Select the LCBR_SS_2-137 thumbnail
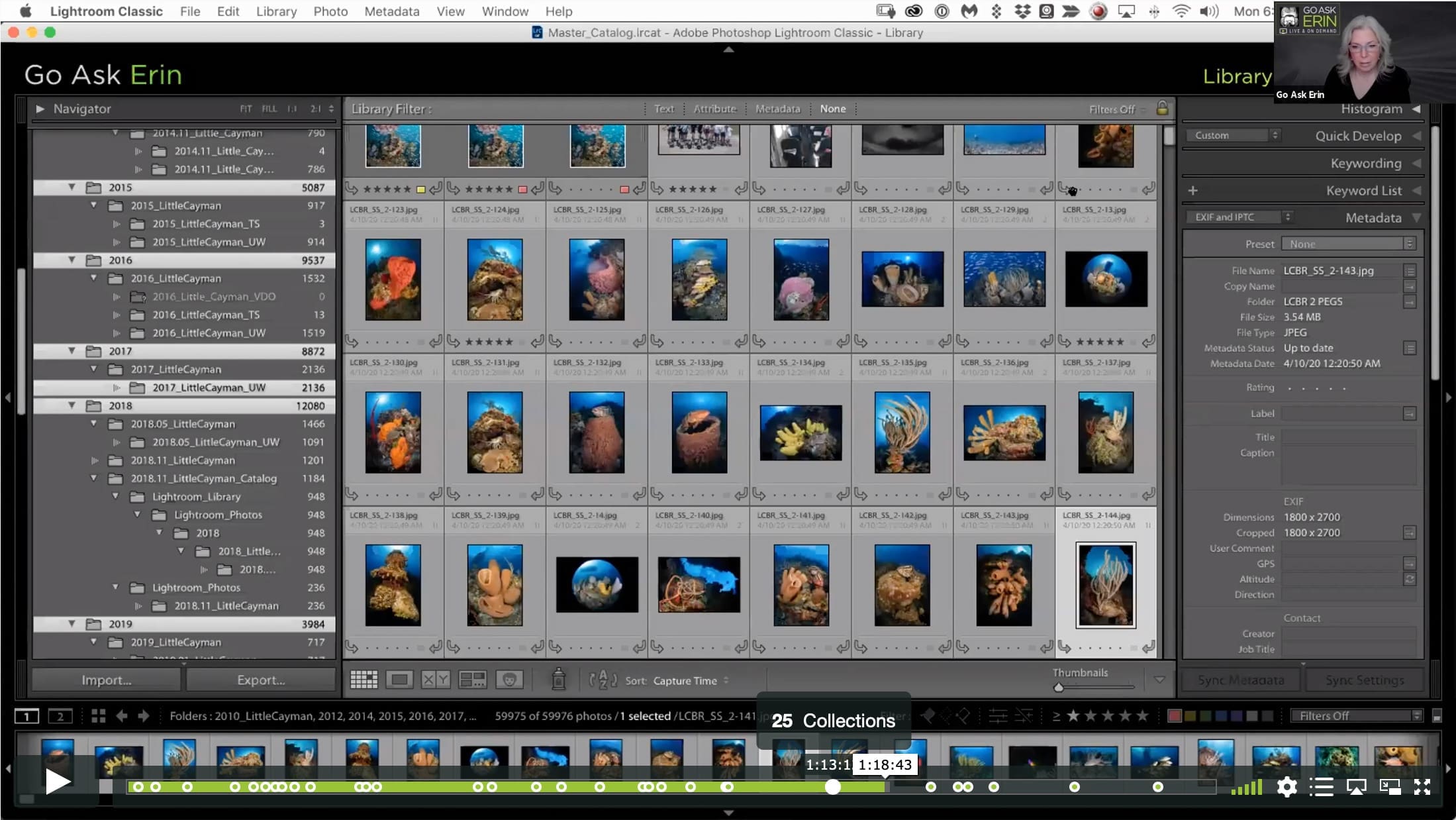This screenshot has height=820, width=1456. tap(1106, 432)
